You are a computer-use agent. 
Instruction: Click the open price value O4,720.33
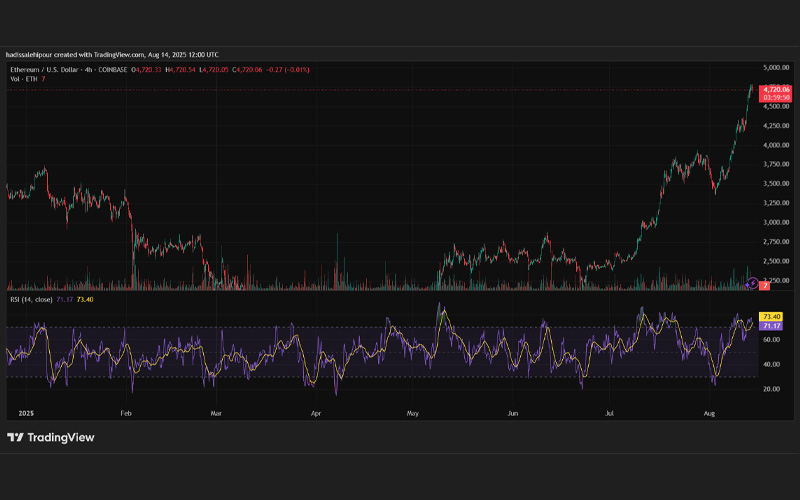146,70
